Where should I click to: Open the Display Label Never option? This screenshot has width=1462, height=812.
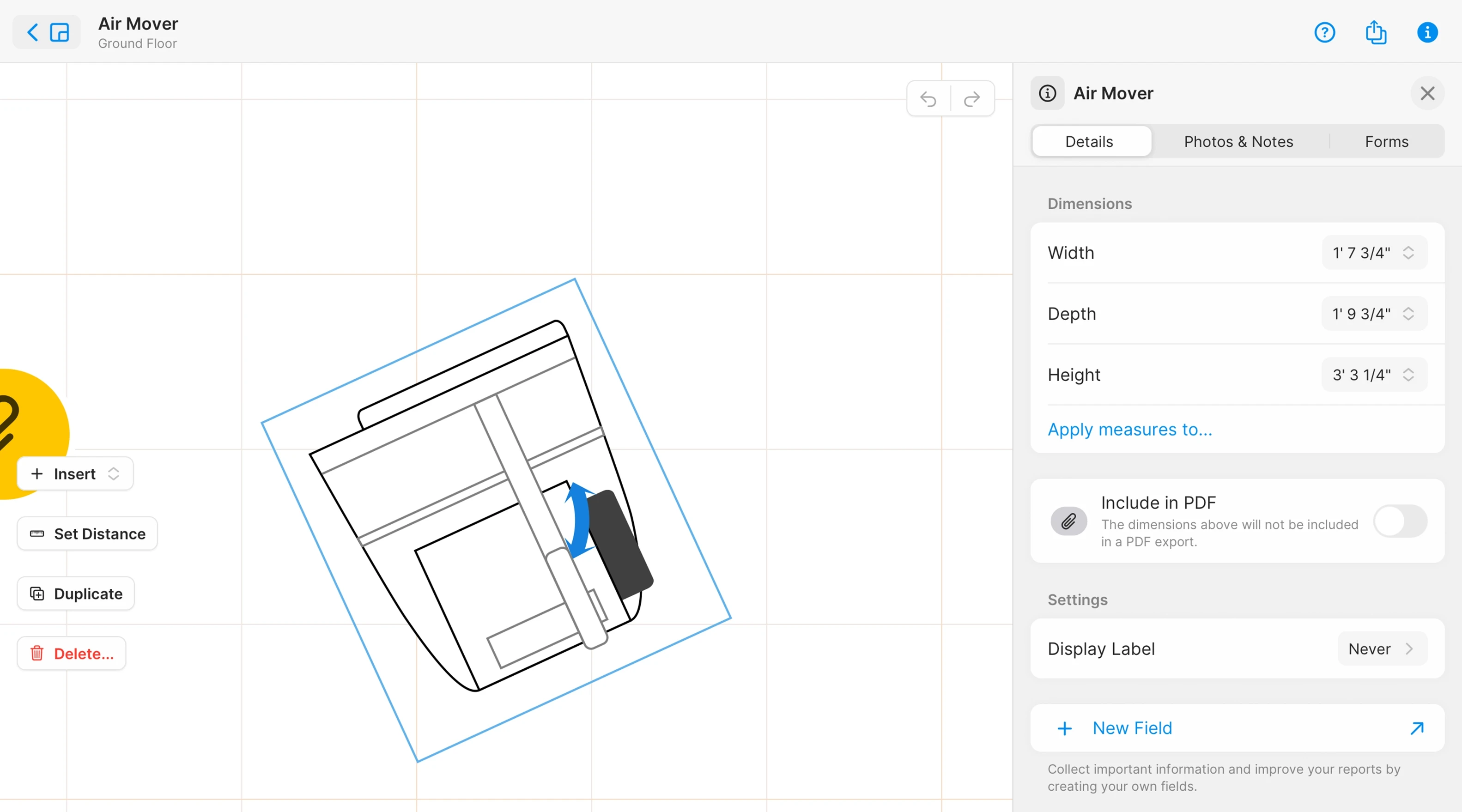pyautogui.click(x=1381, y=648)
